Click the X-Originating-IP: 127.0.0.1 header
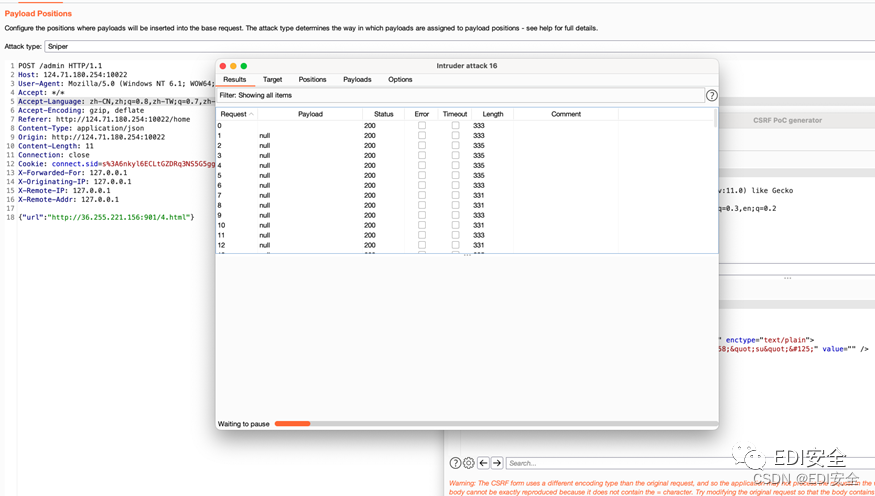 coord(75,182)
